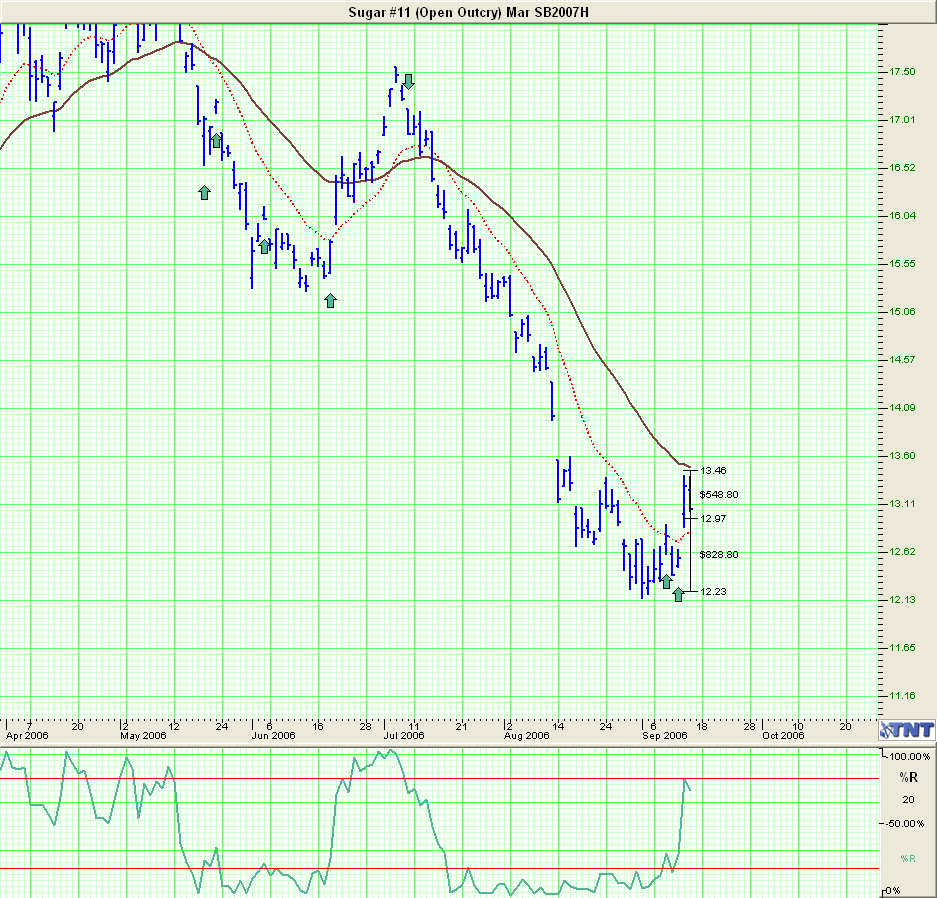
Task: Click the $828.80 value label
Action: click(719, 554)
